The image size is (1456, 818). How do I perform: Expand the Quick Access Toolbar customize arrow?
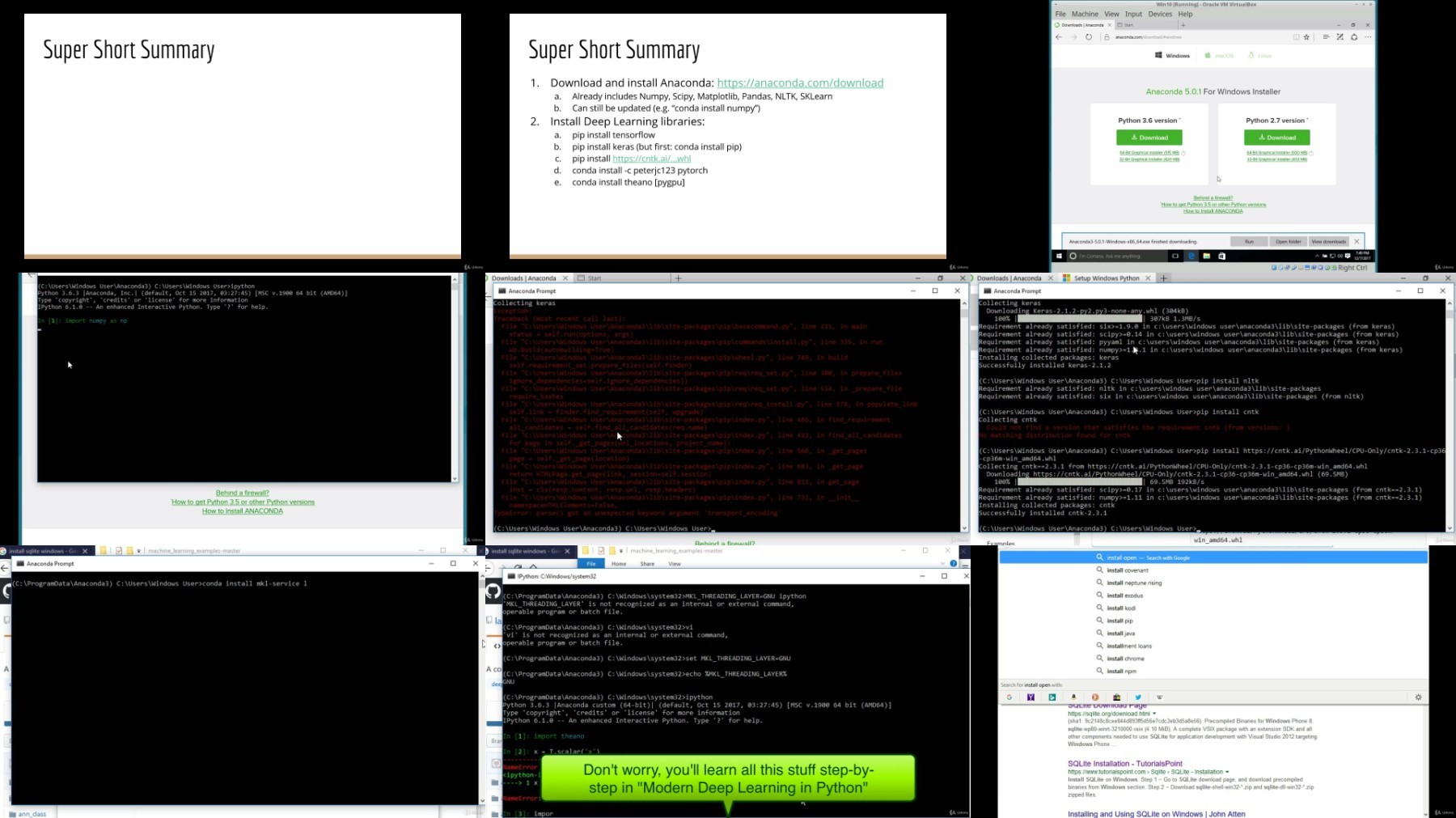click(x=621, y=551)
